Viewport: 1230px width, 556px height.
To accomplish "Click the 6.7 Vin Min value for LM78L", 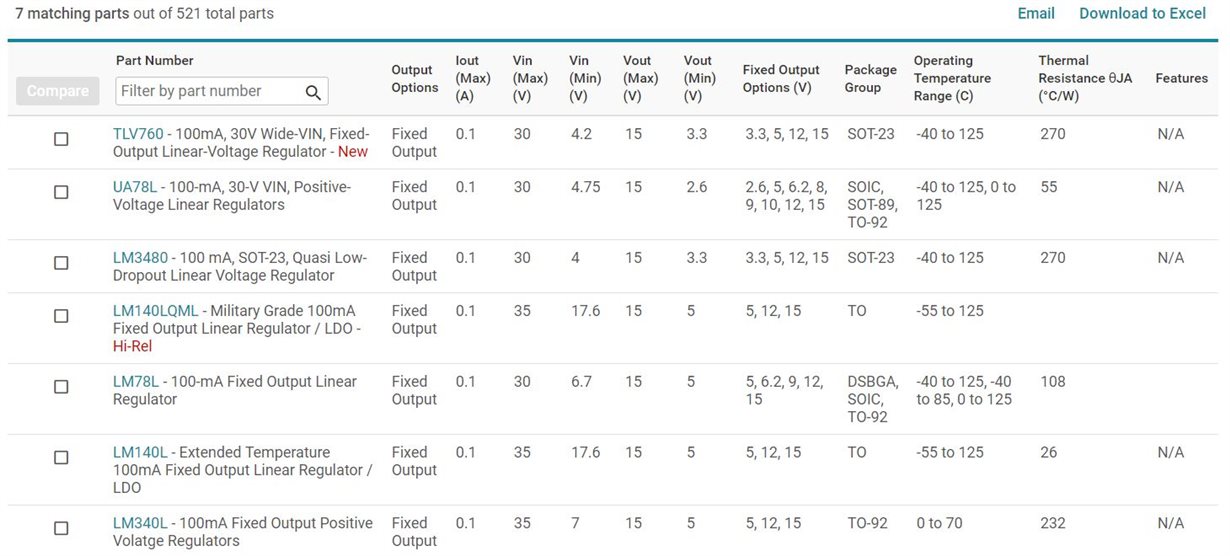I will (581, 382).
